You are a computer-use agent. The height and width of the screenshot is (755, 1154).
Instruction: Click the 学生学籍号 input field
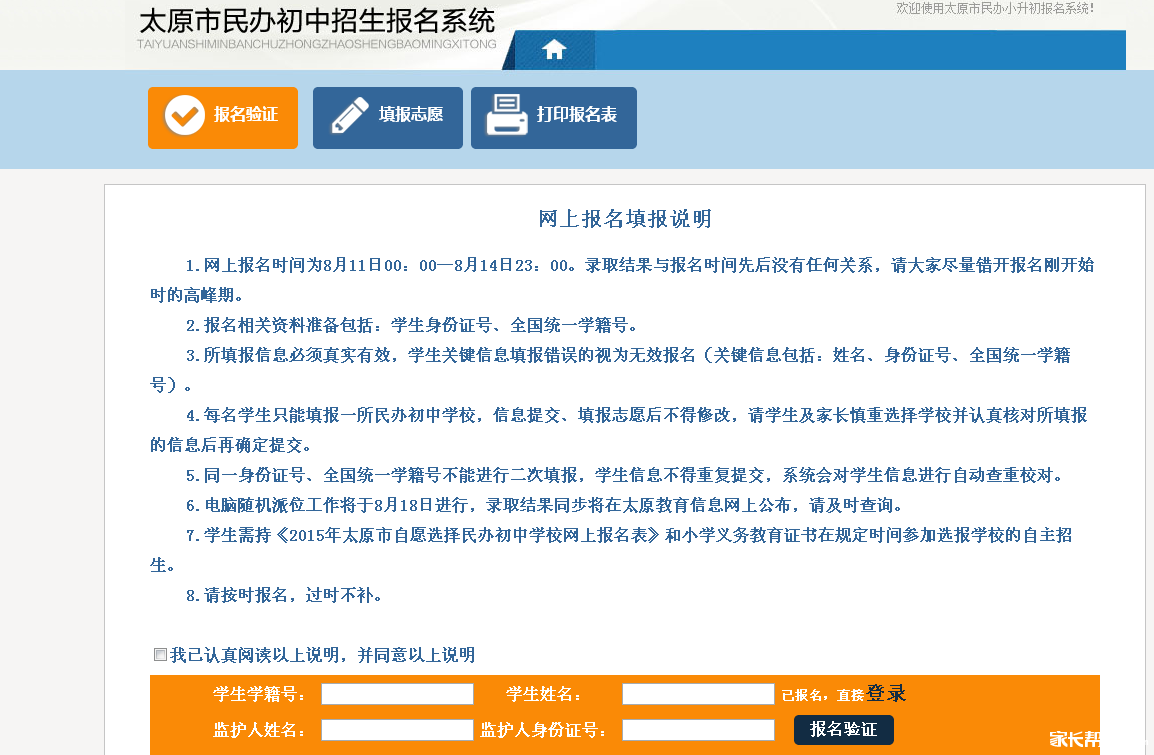pos(397,693)
